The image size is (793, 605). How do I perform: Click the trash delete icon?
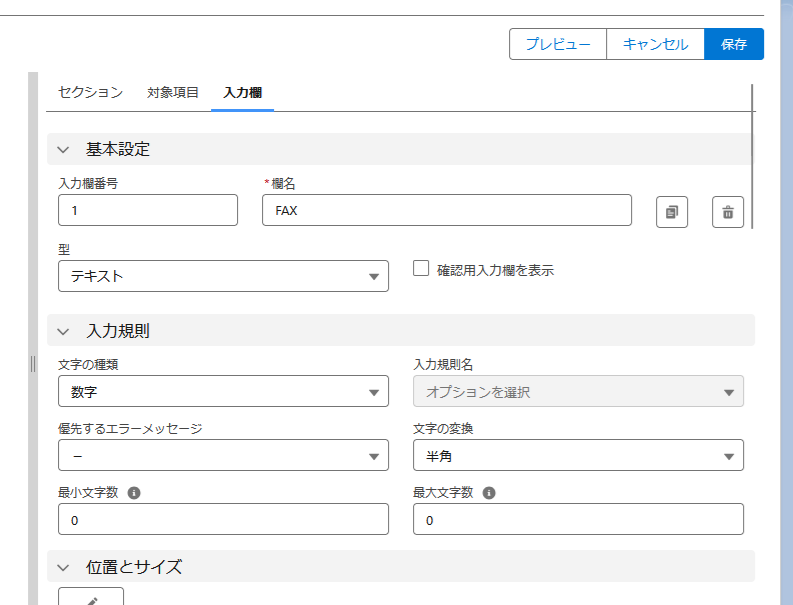(x=728, y=212)
